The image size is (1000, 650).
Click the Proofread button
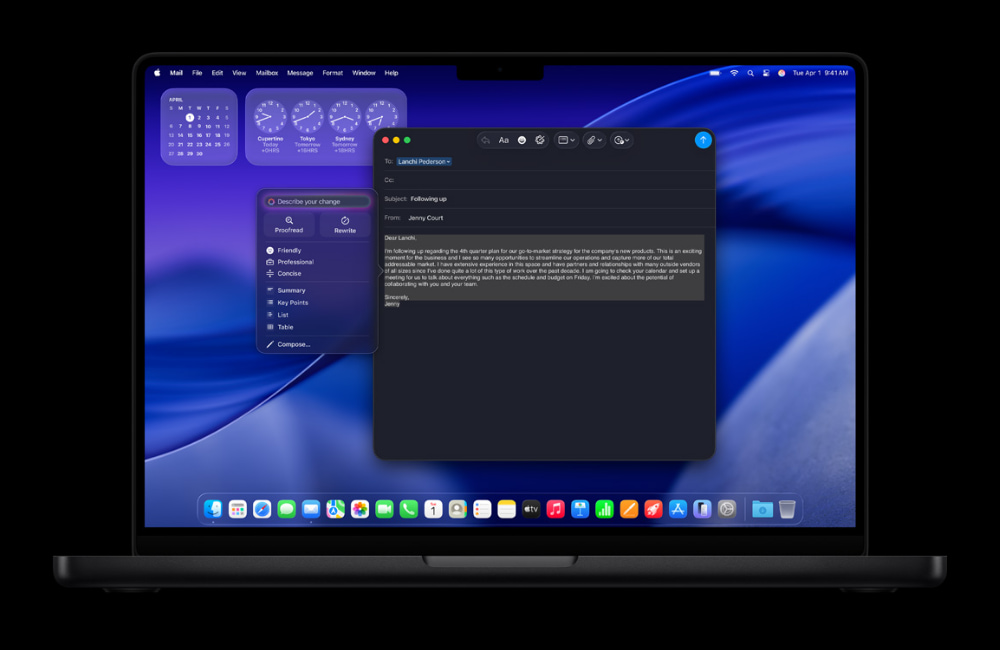[289, 226]
